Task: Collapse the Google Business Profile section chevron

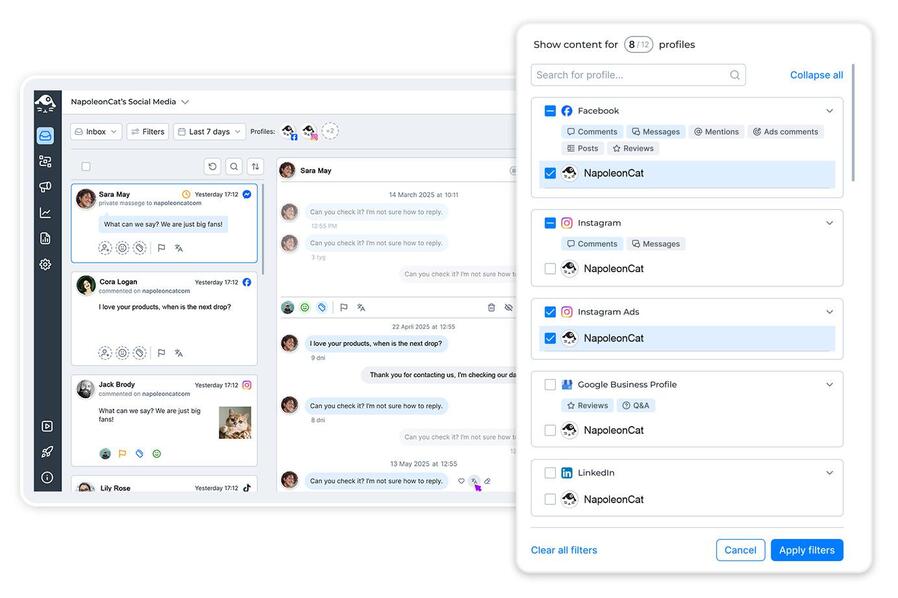Action: (x=829, y=384)
